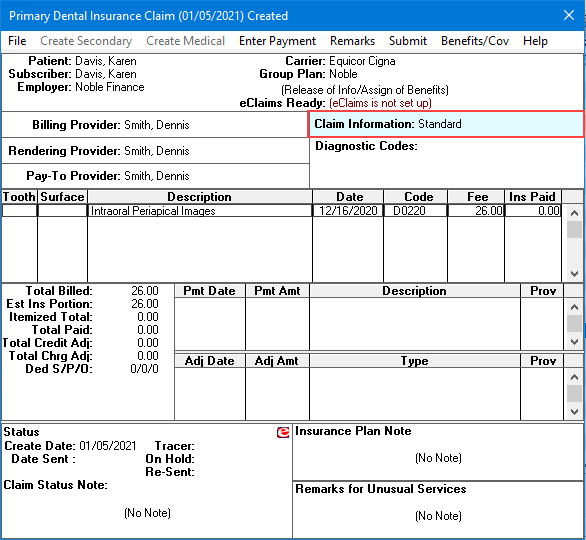This screenshot has height=540, width=586.
Task: Click the Adj Amt column header
Action: pos(277,361)
